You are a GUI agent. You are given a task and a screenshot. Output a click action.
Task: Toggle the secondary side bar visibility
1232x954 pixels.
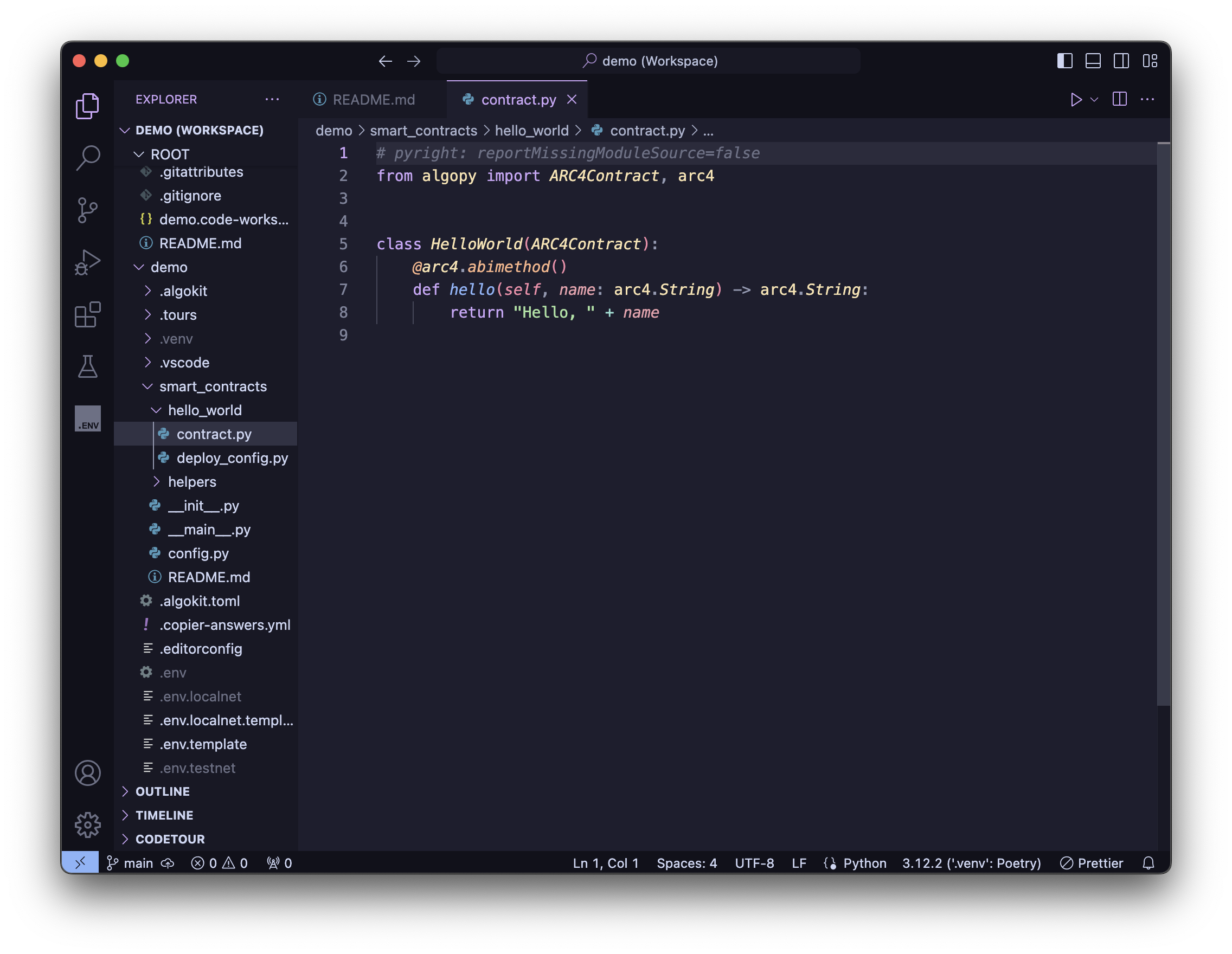[1121, 61]
